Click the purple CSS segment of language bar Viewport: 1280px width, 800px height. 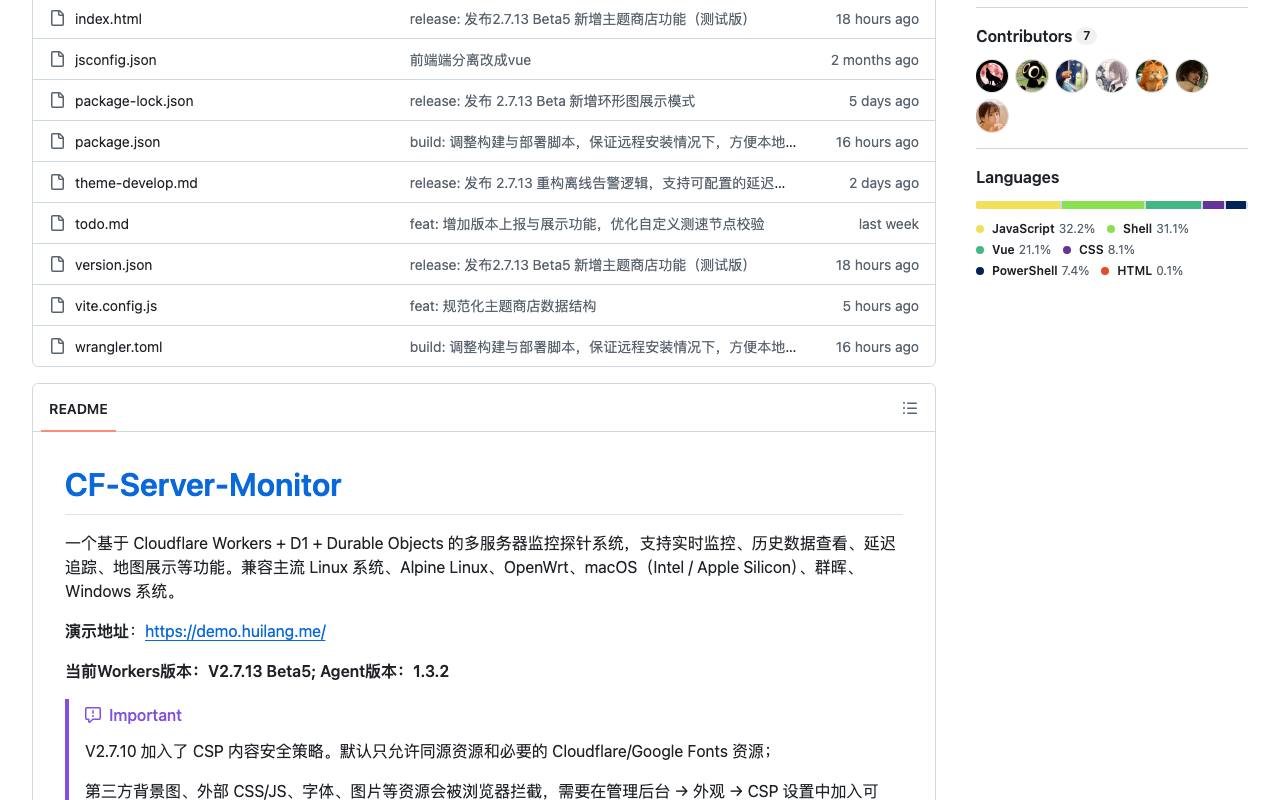click(x=1214, y=205)
